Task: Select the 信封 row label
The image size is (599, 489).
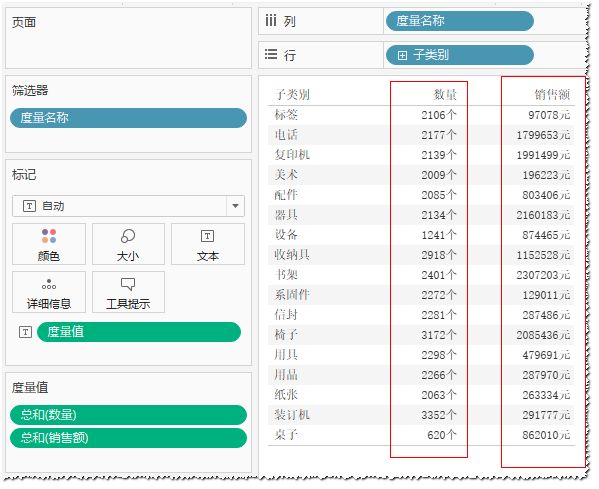Action: (286, 315)
